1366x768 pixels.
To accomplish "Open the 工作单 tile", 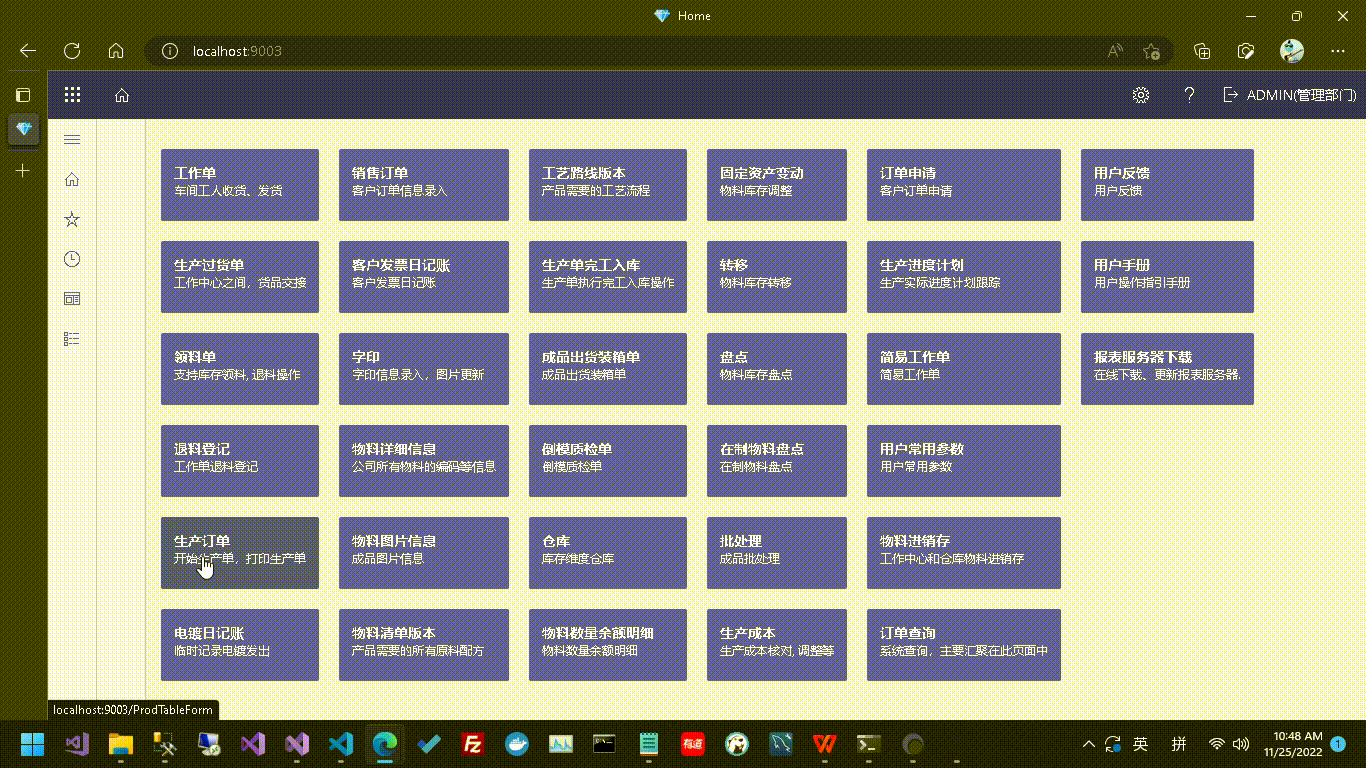I will [x=239, y=185].
